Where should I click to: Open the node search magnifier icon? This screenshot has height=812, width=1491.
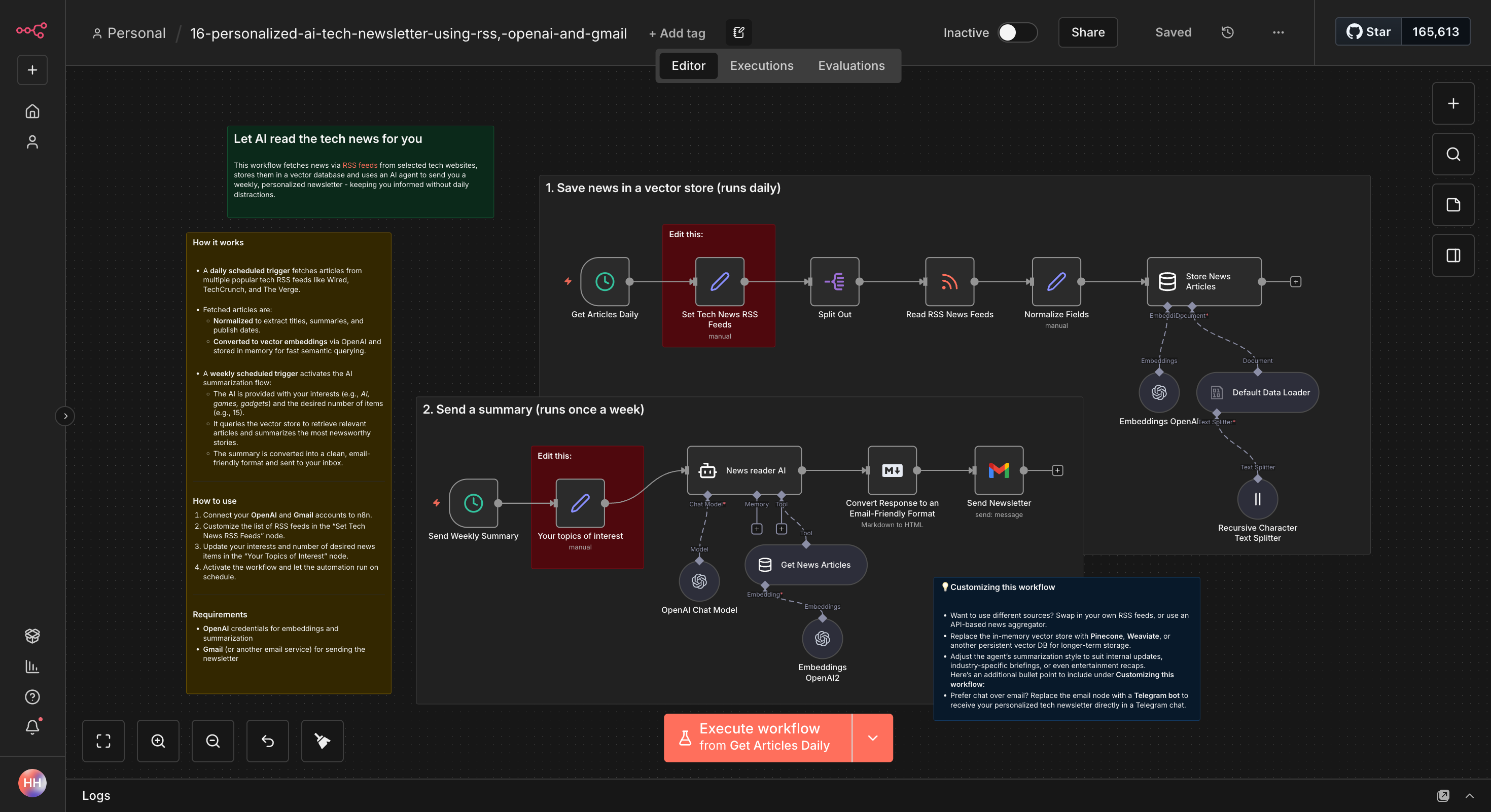point(1453,155)
